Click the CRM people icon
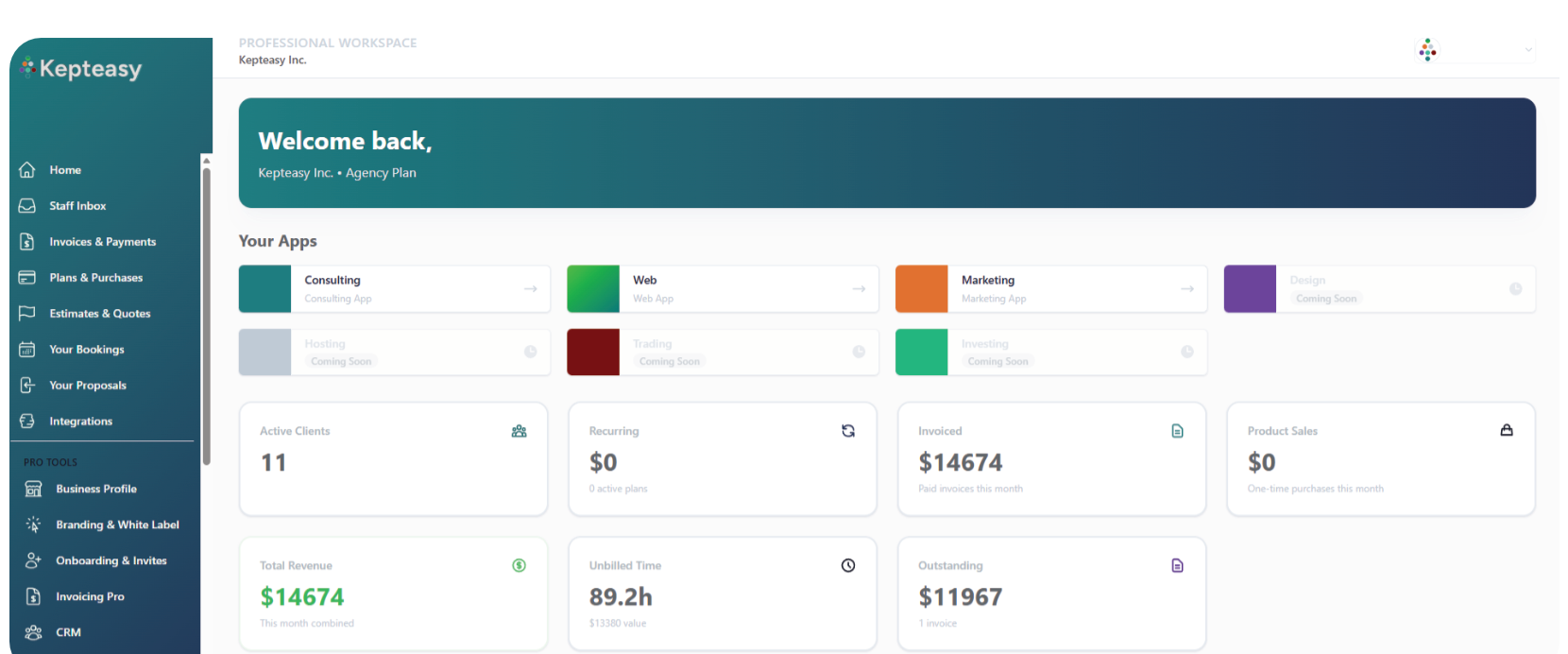The image size is (1568, 654). [x=33, y=632]
